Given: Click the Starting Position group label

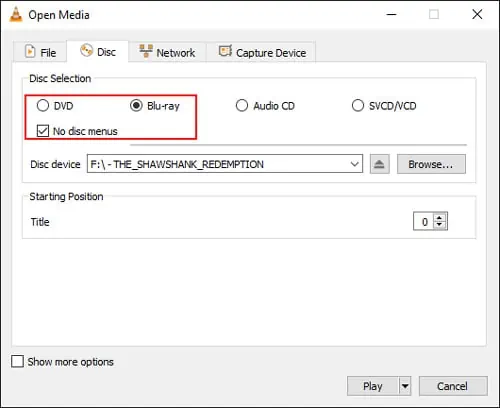Looking at the screenshot, I should point(66,197).
